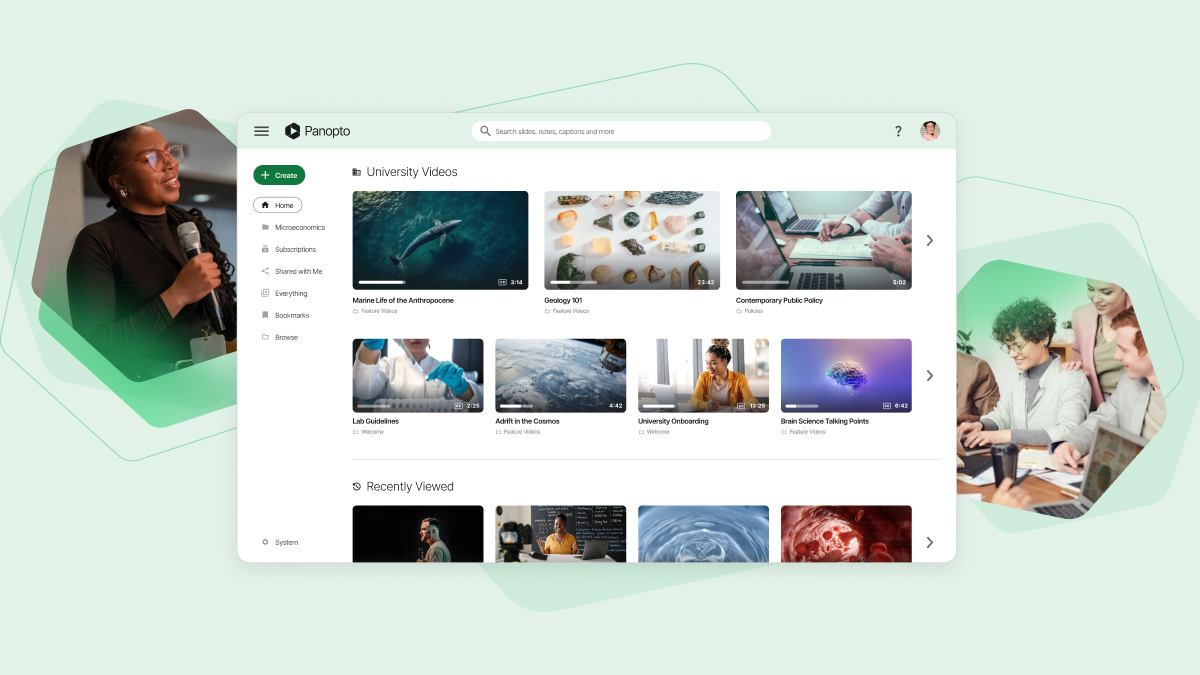Click the Panopto logo

[x=317, y=131]
